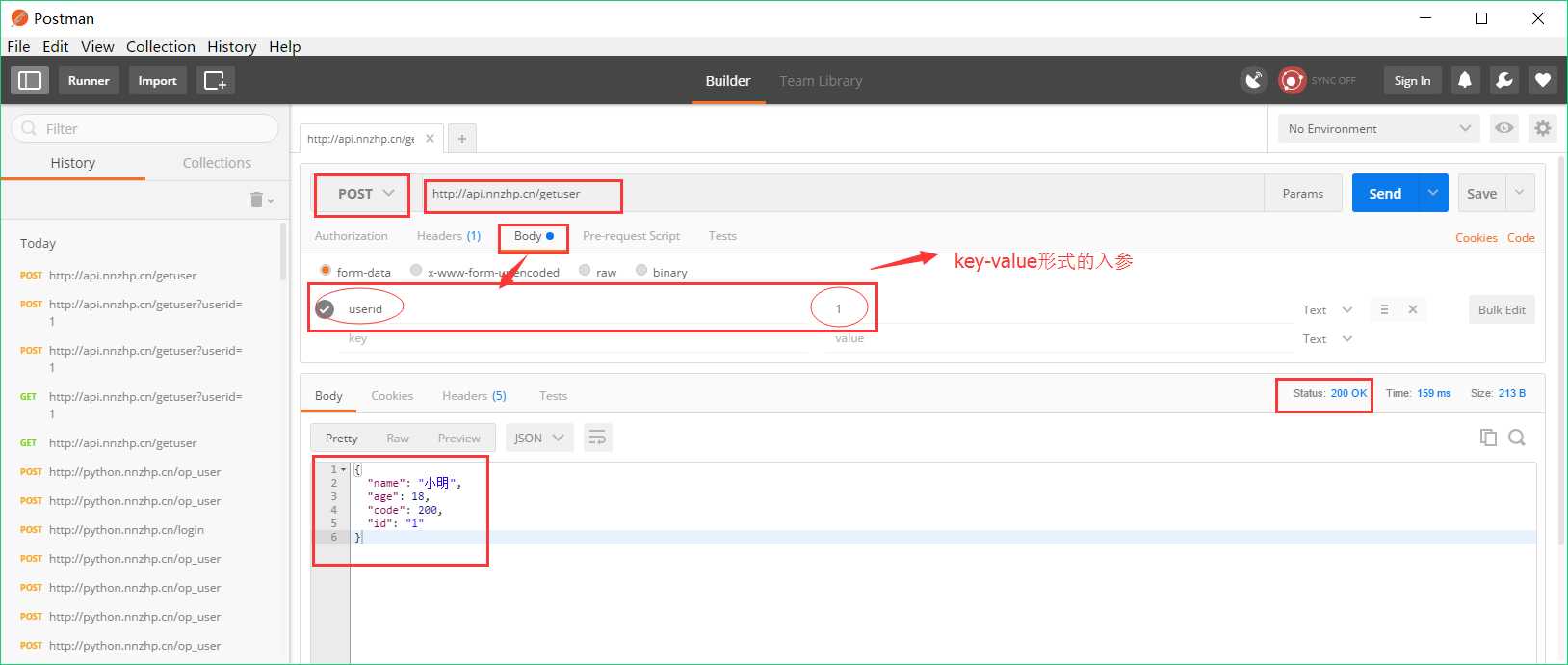Image resolution: width=1568 pixels, height=665 pixels.
Task: Select the raw body type radio
Action: pos(585,271)
